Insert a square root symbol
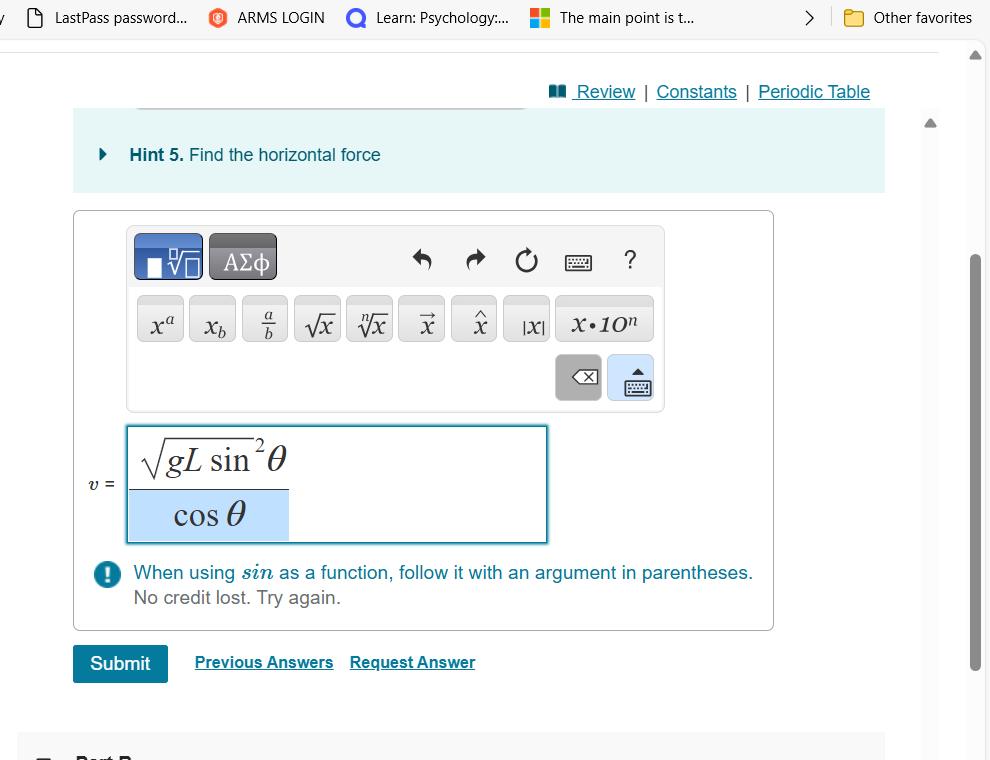Image resolution: width=990 pixels, height=760 pixels. click(317, 319)
